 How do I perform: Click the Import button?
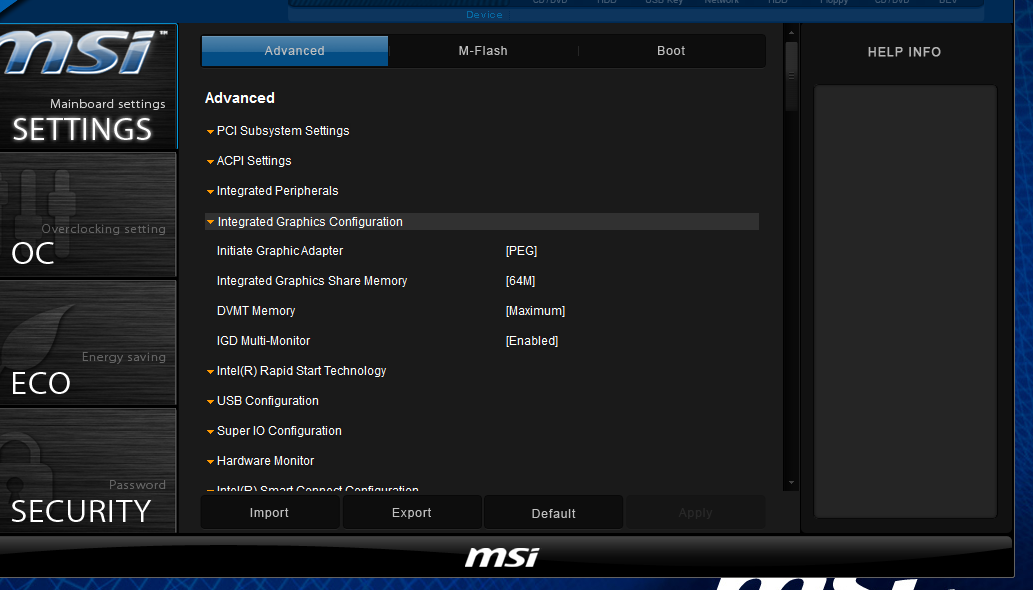pyautogui.click(x=269, y=513)
